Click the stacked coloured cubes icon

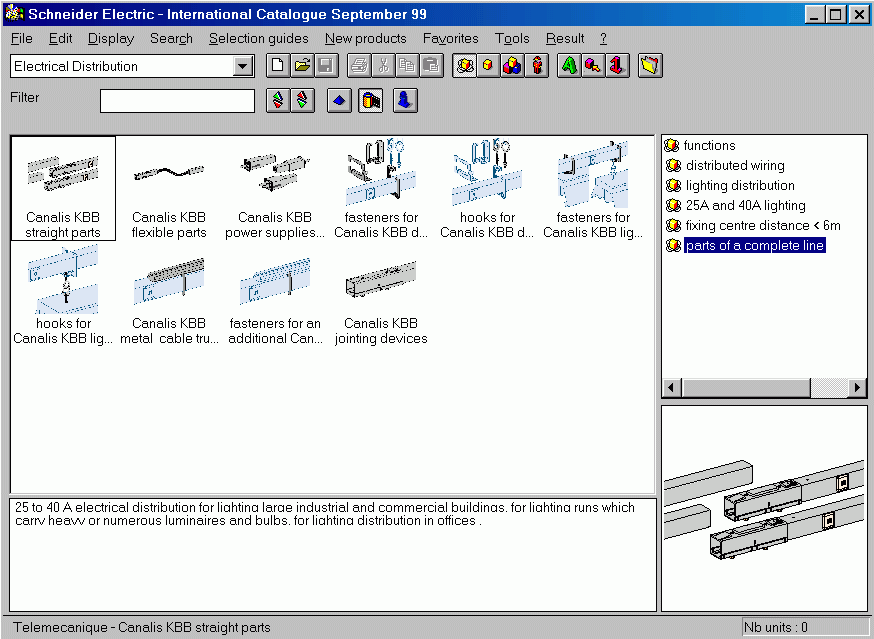(x=512, y=66)
